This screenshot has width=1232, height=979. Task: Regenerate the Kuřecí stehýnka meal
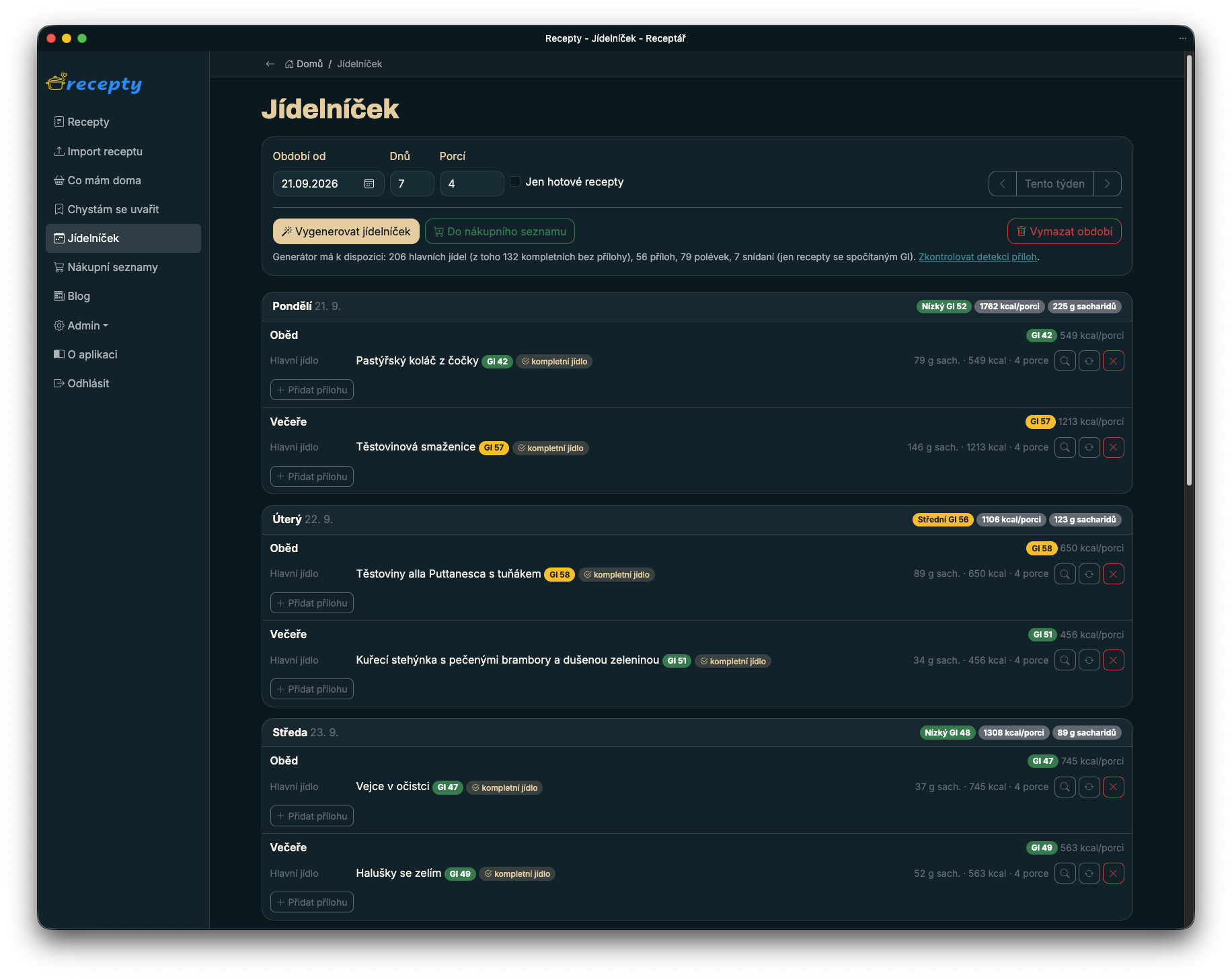click(1089, 660)
